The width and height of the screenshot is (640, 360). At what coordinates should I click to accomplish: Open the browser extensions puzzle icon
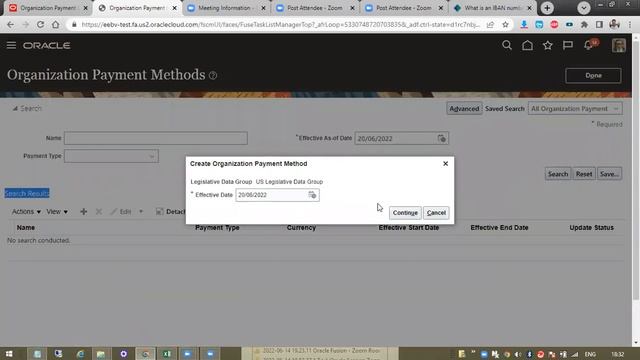click(x=584, y=24)
